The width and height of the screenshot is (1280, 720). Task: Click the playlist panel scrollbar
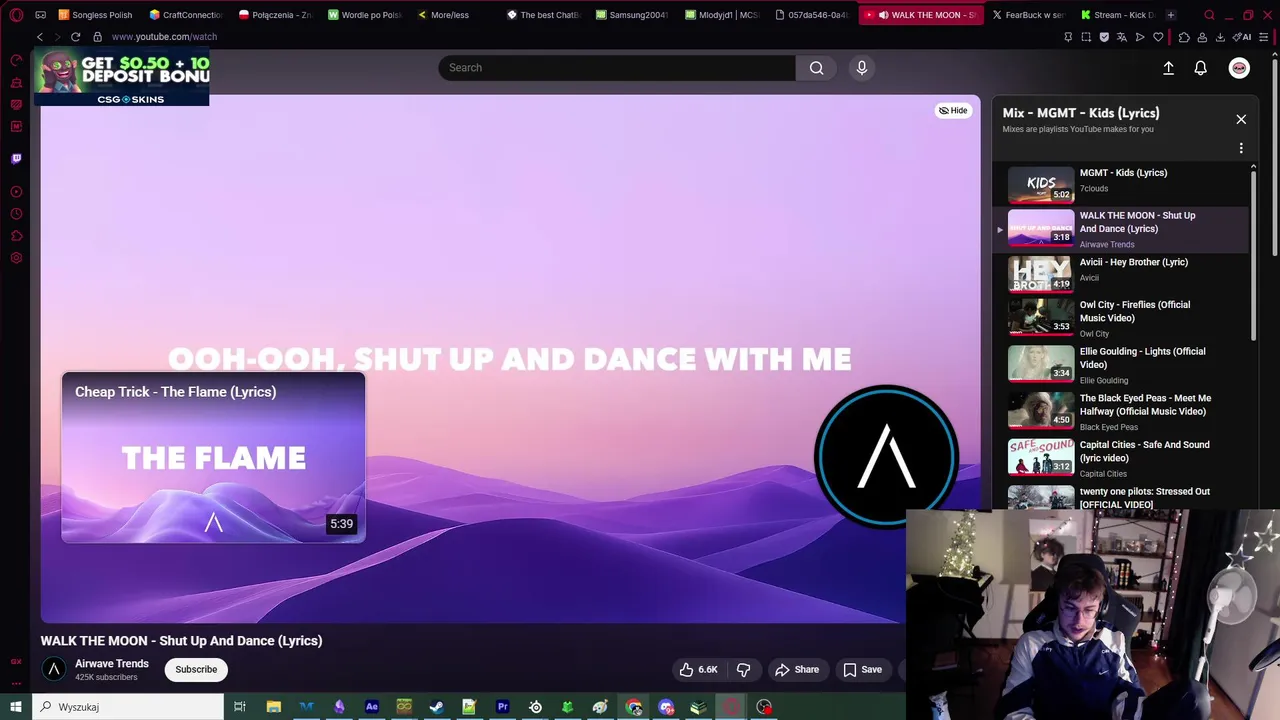click(x=1253, y=255)
